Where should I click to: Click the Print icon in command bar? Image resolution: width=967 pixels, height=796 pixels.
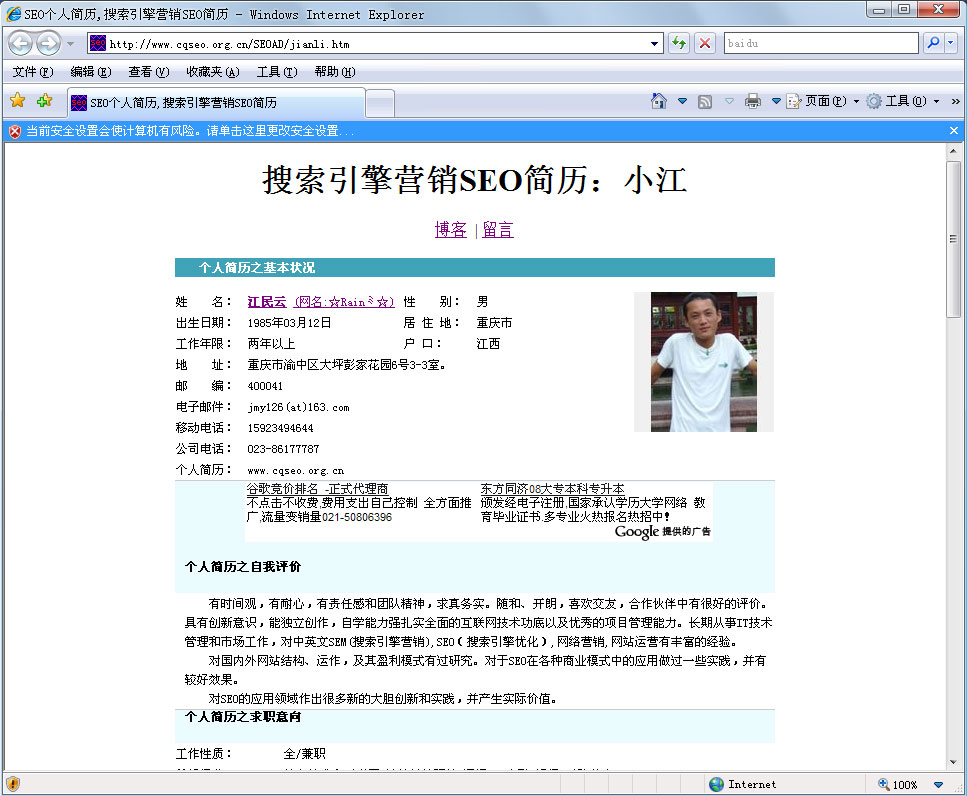click(753, 101)
